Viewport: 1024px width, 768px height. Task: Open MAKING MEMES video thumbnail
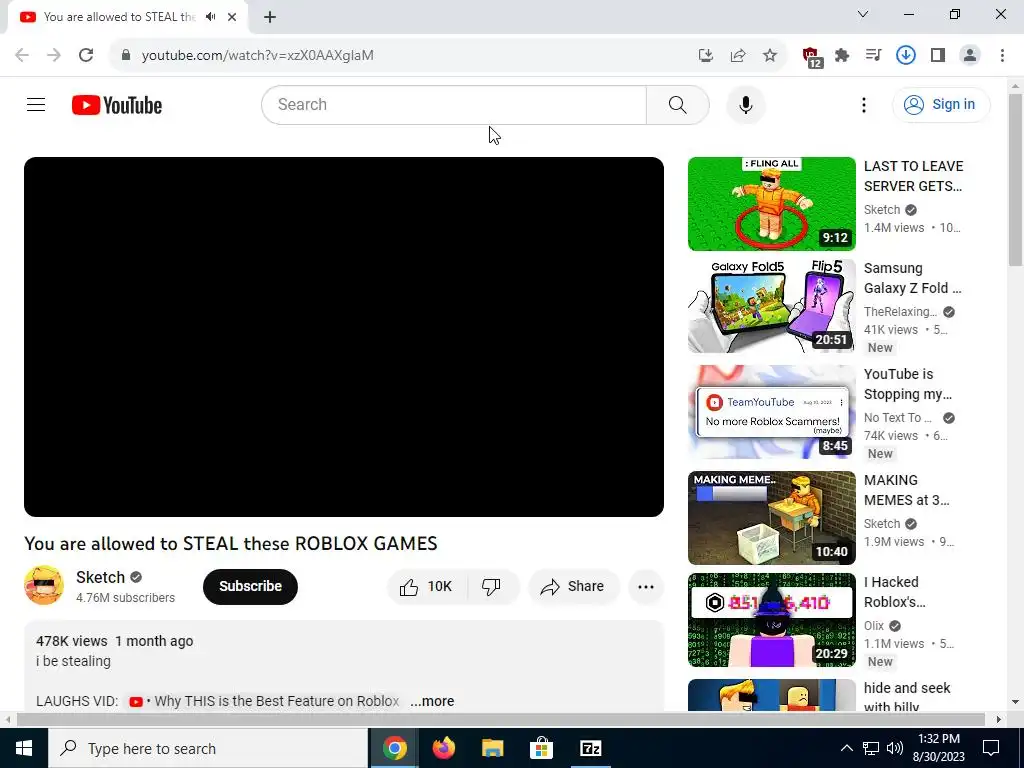(771, 517)
